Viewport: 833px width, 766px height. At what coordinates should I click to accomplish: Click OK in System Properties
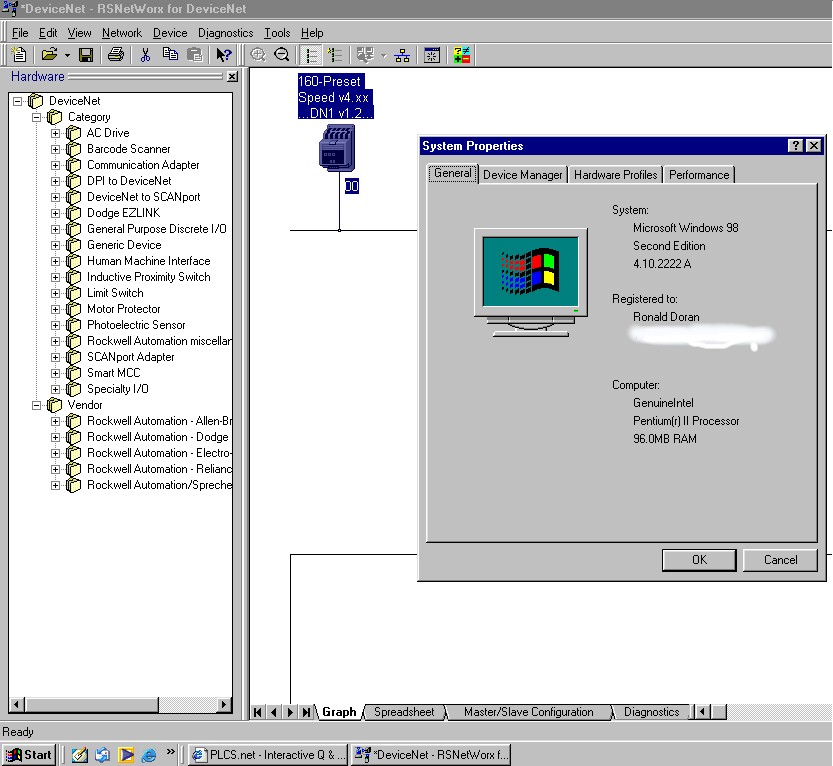pyautogui.click(x=699, y=560)
